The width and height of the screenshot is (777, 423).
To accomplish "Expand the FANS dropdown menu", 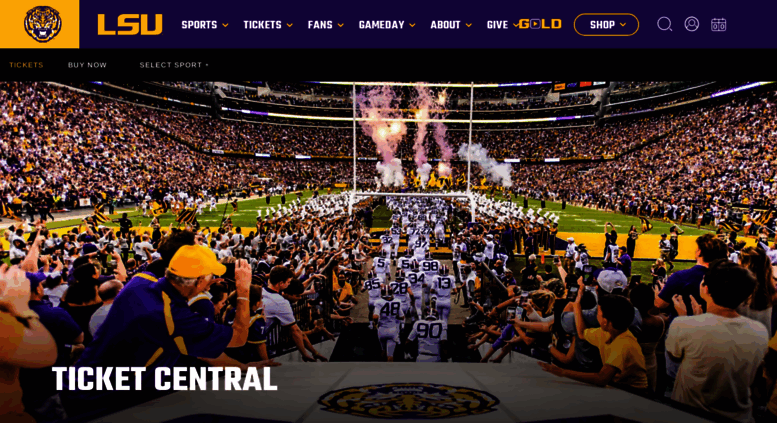I will [x=325, y=25].
